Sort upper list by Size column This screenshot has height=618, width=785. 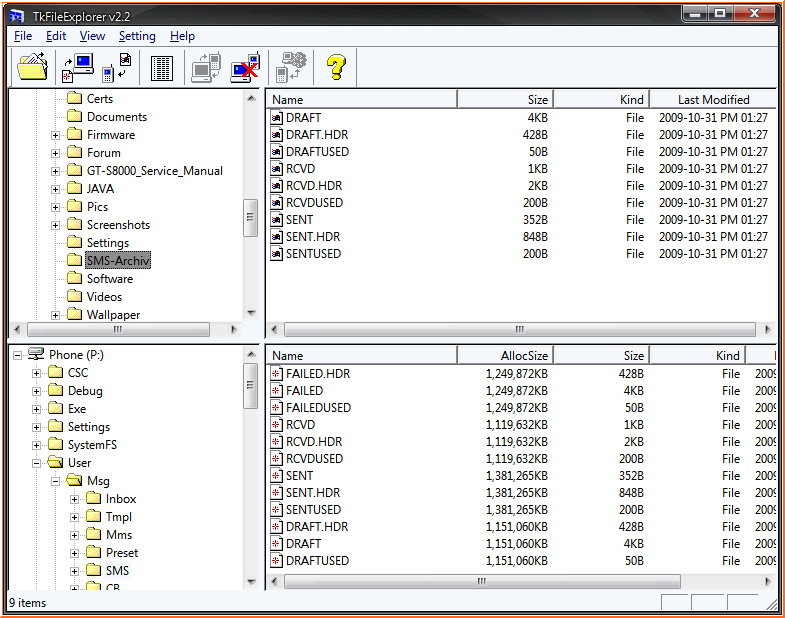pyautogui.click(x=505, y=100)
